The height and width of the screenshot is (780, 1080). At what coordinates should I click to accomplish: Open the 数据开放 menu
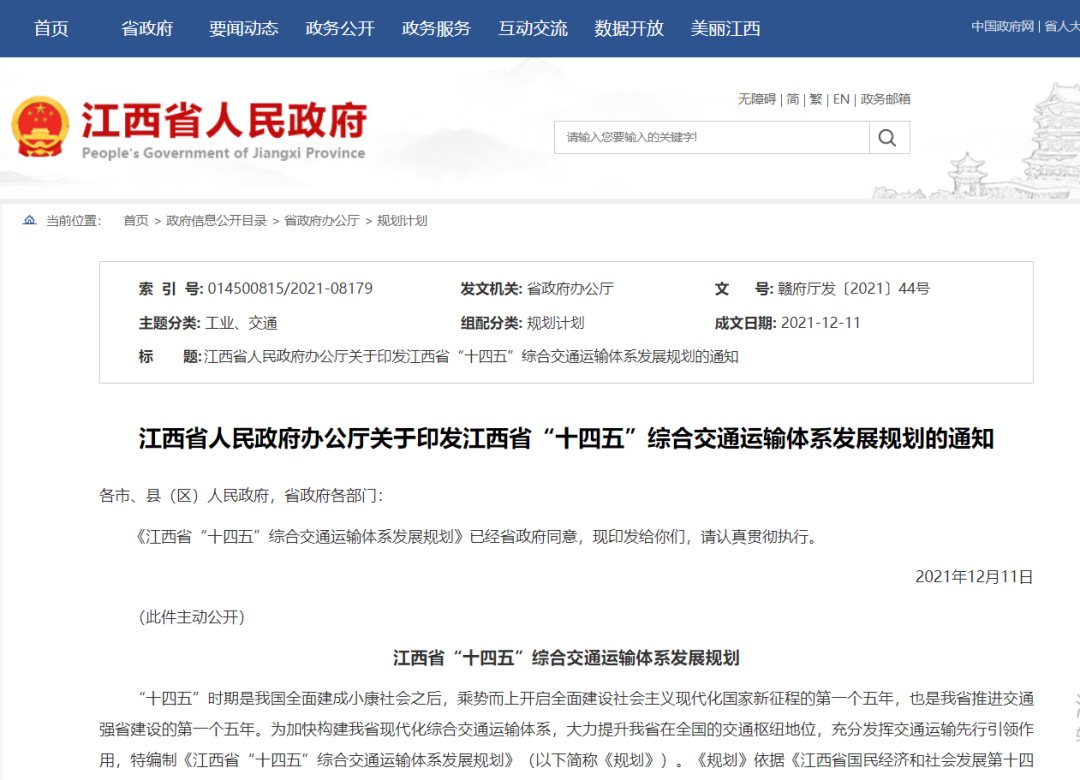[x=628, y=28]
